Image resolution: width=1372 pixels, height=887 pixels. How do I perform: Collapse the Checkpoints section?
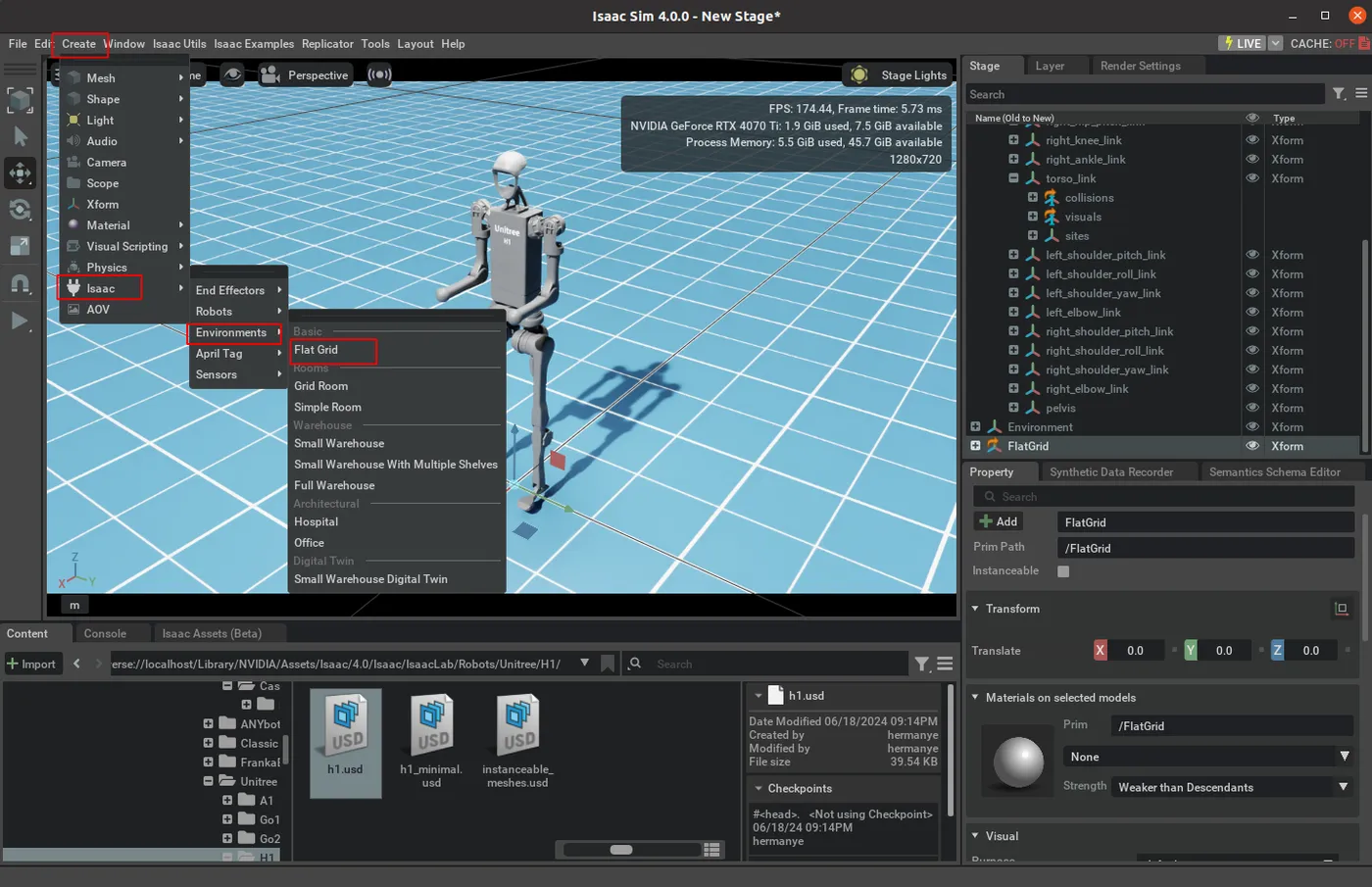[759, 788]
